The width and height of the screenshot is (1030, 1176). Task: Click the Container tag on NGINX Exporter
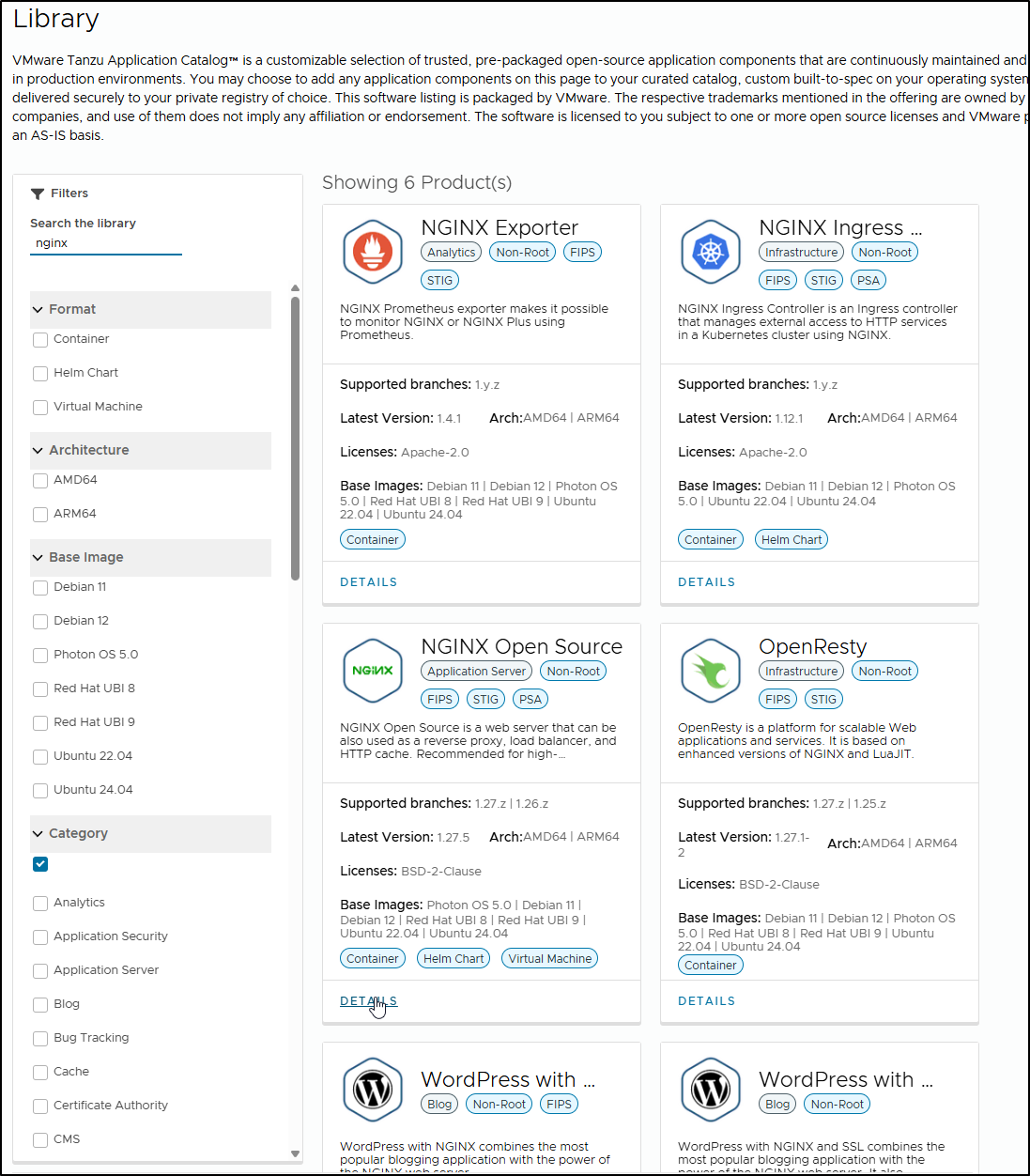click(x=373, y=540)
